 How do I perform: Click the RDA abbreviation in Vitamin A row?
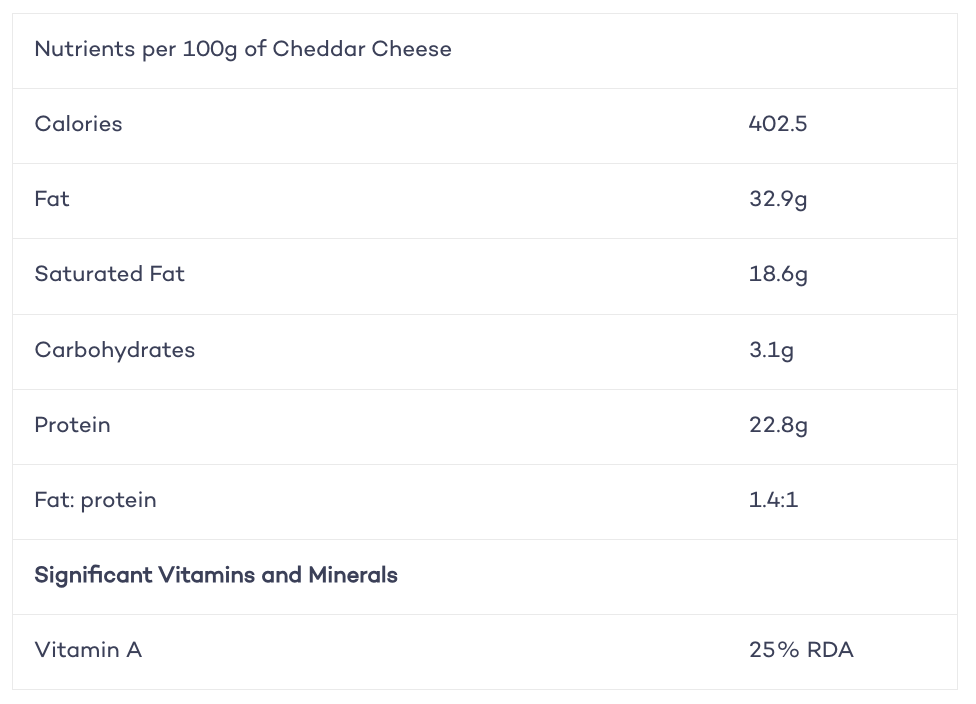point(830,650)
